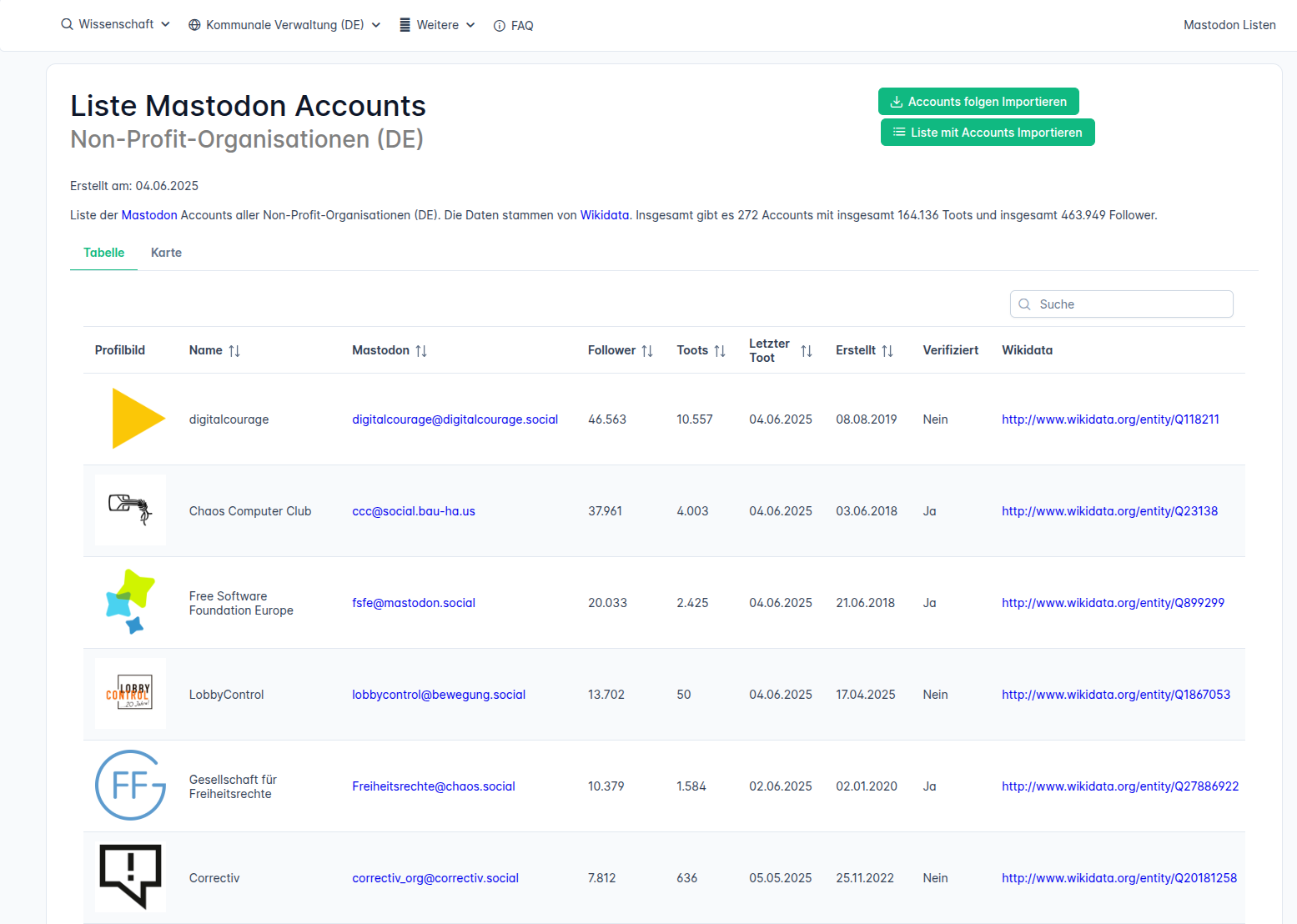
Task: Expand the Weitere dropdown chevron
Action: point(470,25)
